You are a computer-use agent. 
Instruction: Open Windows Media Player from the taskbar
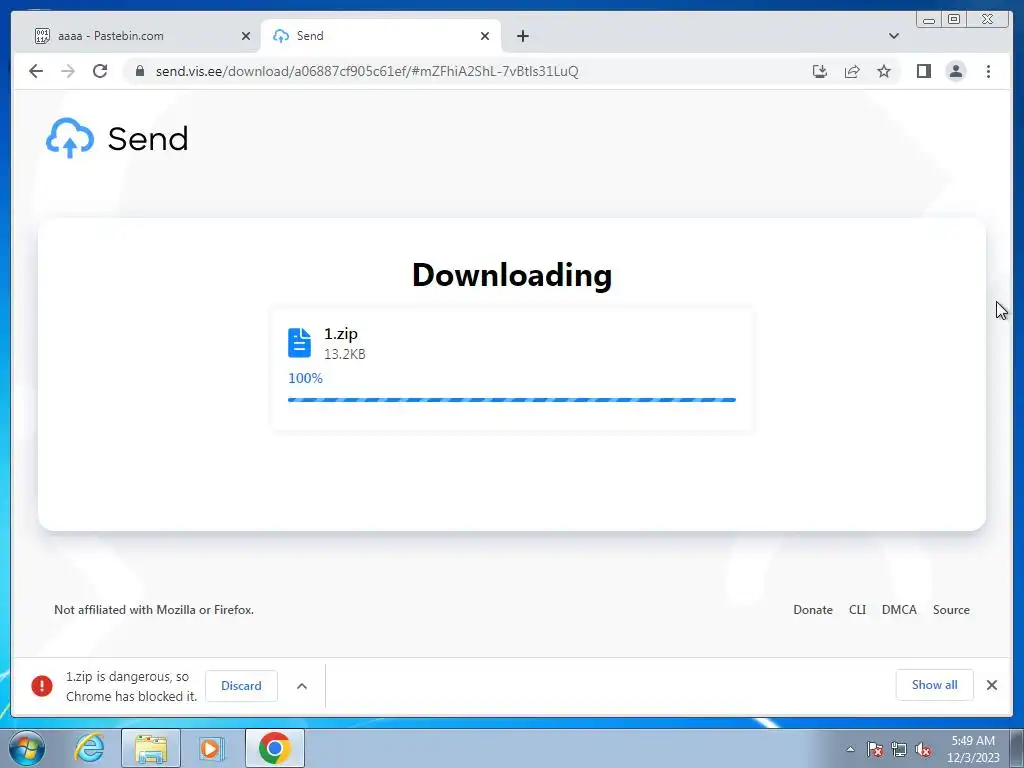click(211, 748)
